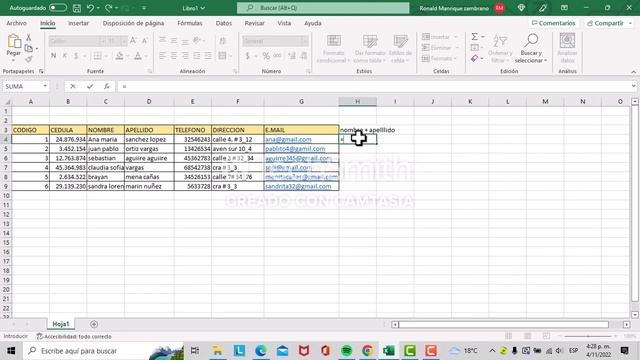The width and height of the screenshot is (640, 360).
Task: Click the select-all corner triangle
Action: click(x=6, y=102)
